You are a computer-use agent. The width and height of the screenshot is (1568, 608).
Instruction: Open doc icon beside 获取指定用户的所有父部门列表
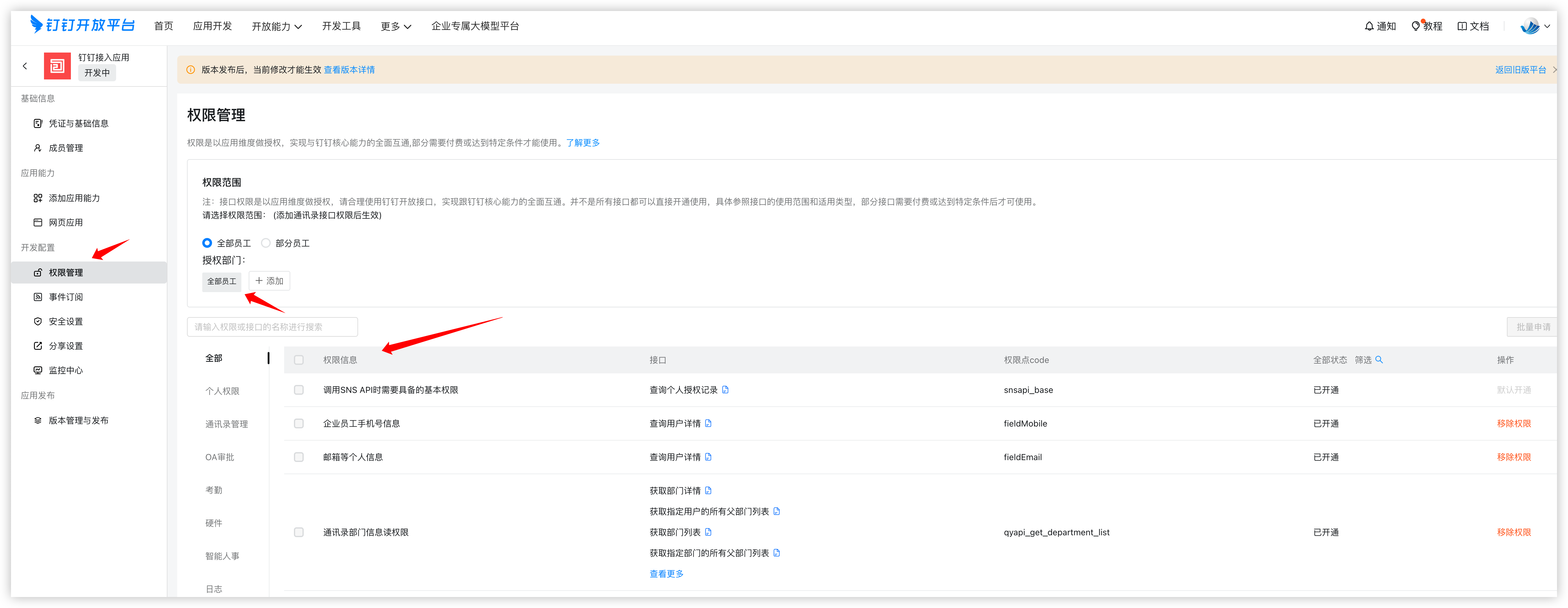pyautogui.click(x=777, y=511)
